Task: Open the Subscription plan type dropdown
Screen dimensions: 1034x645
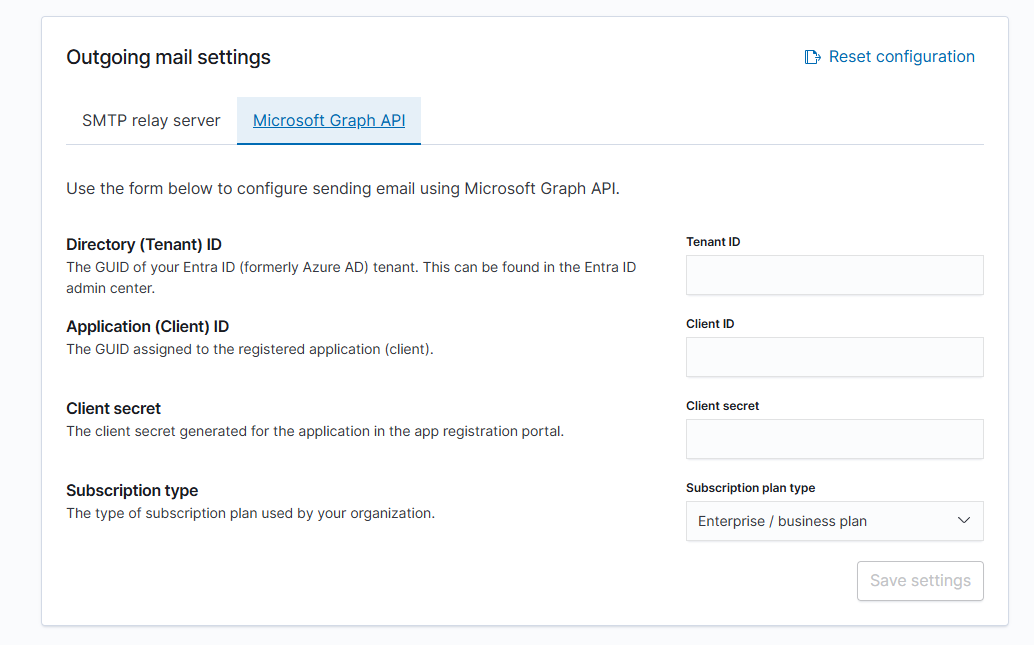Action: click(834, 521)
